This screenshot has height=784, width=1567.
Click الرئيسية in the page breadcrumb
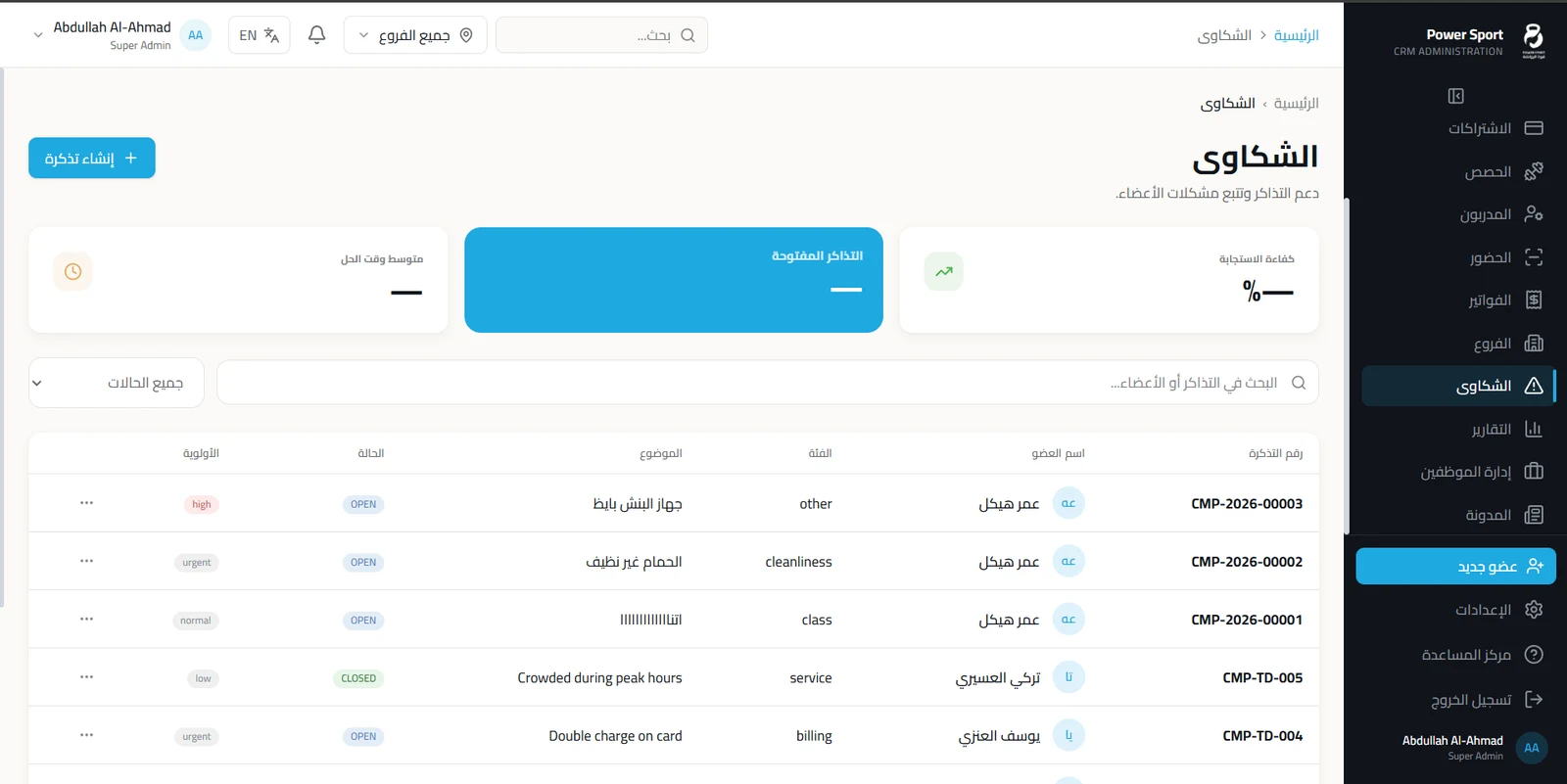pos(1296,103)
